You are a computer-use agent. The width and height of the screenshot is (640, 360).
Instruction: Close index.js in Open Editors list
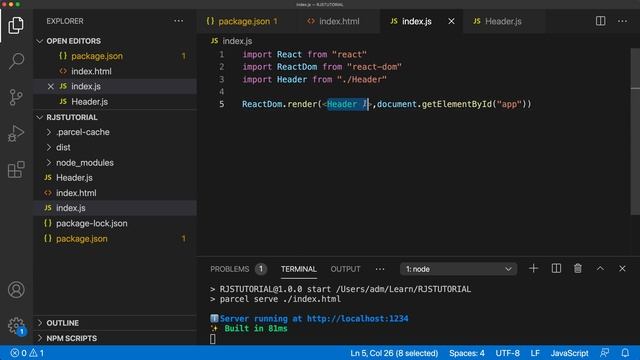51,87
